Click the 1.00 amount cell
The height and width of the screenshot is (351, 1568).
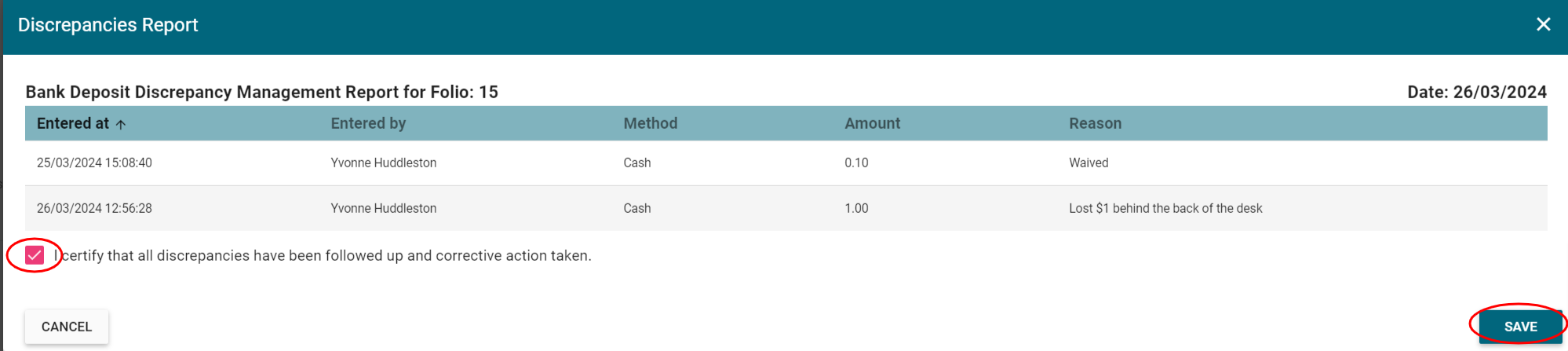pos(856,208)
